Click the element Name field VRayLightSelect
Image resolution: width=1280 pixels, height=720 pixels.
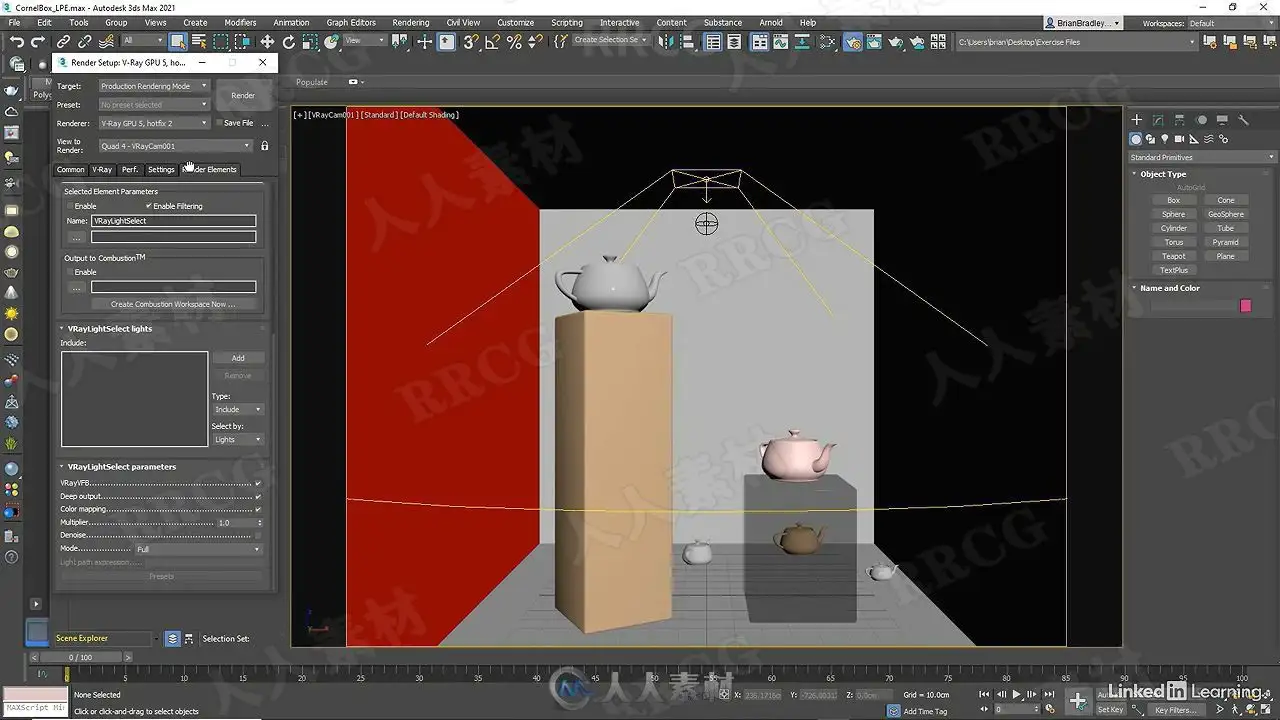coord(173,221)
